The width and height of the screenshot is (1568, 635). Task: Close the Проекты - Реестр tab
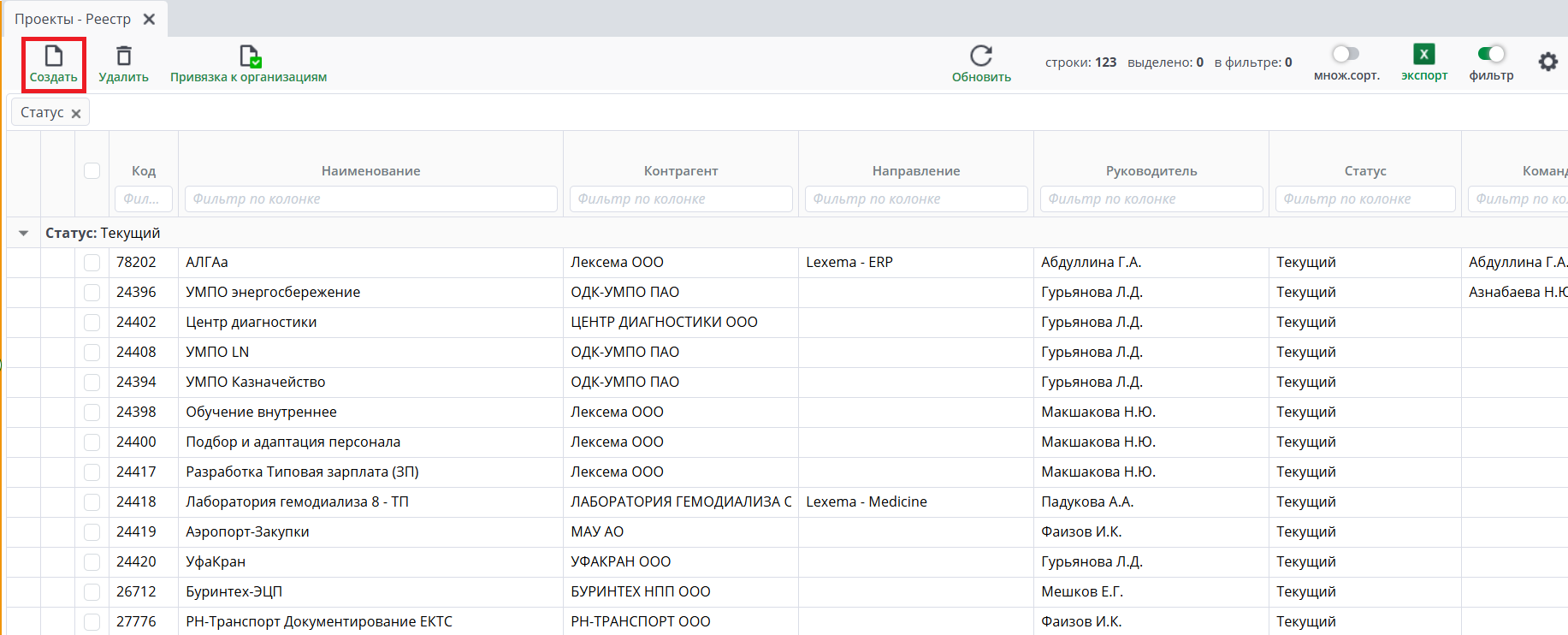coord(149,19)
